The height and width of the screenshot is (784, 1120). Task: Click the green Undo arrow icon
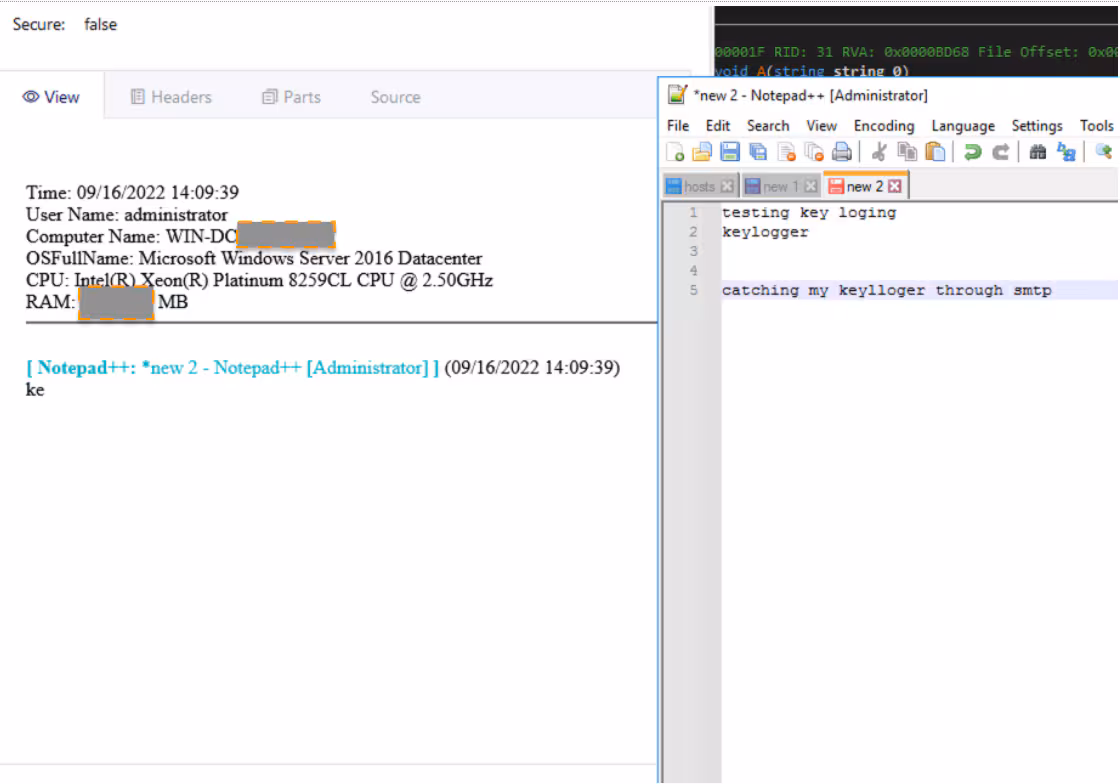(972, 152)
